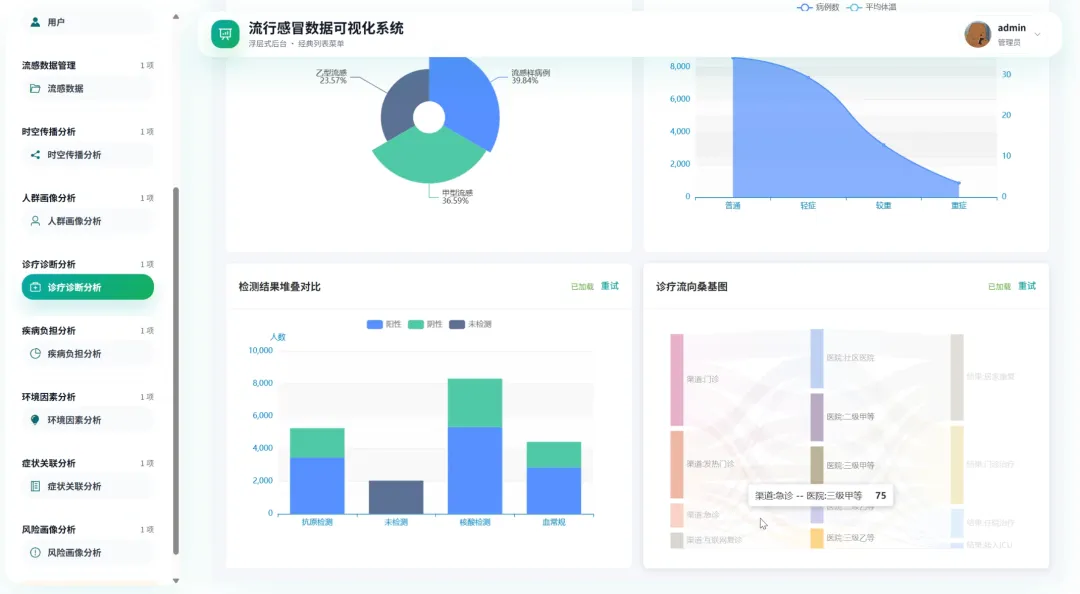Viewport: 1080px width, 594px height.
Task: Click the 风险画像分析 alert icon
Action: pos(35,552)
